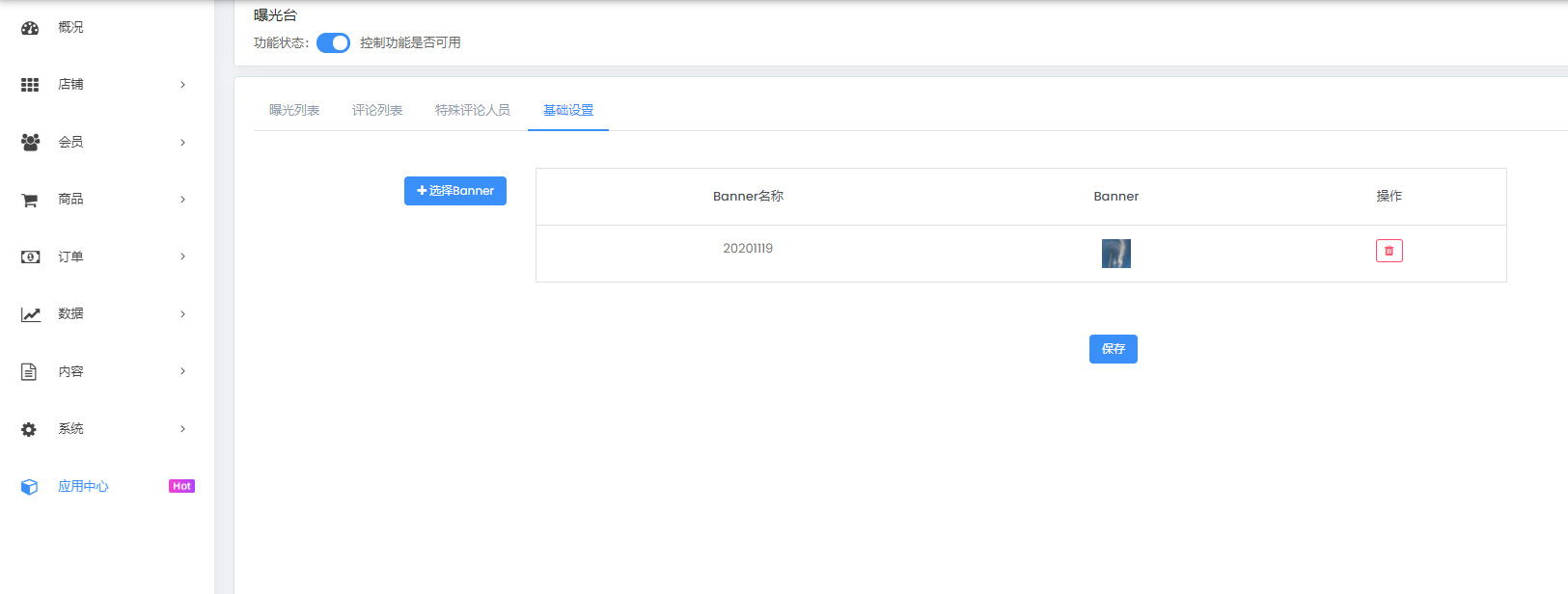Image resolution: width=1568 pixels, height=594 pixels.
Task: Click the 操作 column header
Action: pyautogui.click(x=1389, y=197)
